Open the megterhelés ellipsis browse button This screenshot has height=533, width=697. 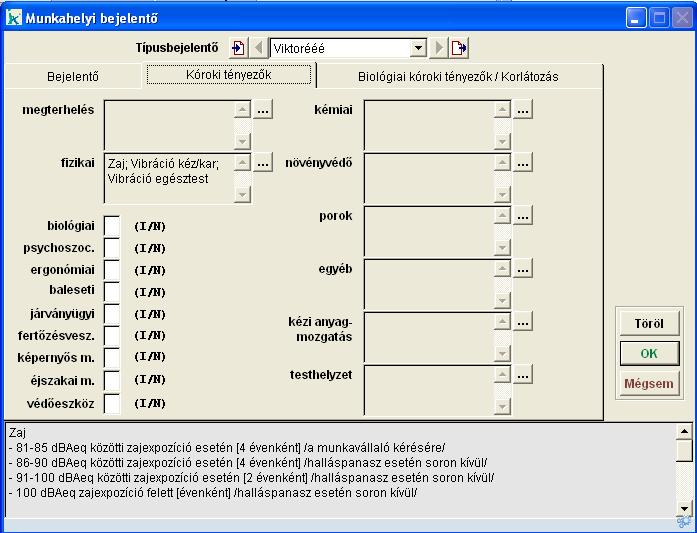pos(262,110)
